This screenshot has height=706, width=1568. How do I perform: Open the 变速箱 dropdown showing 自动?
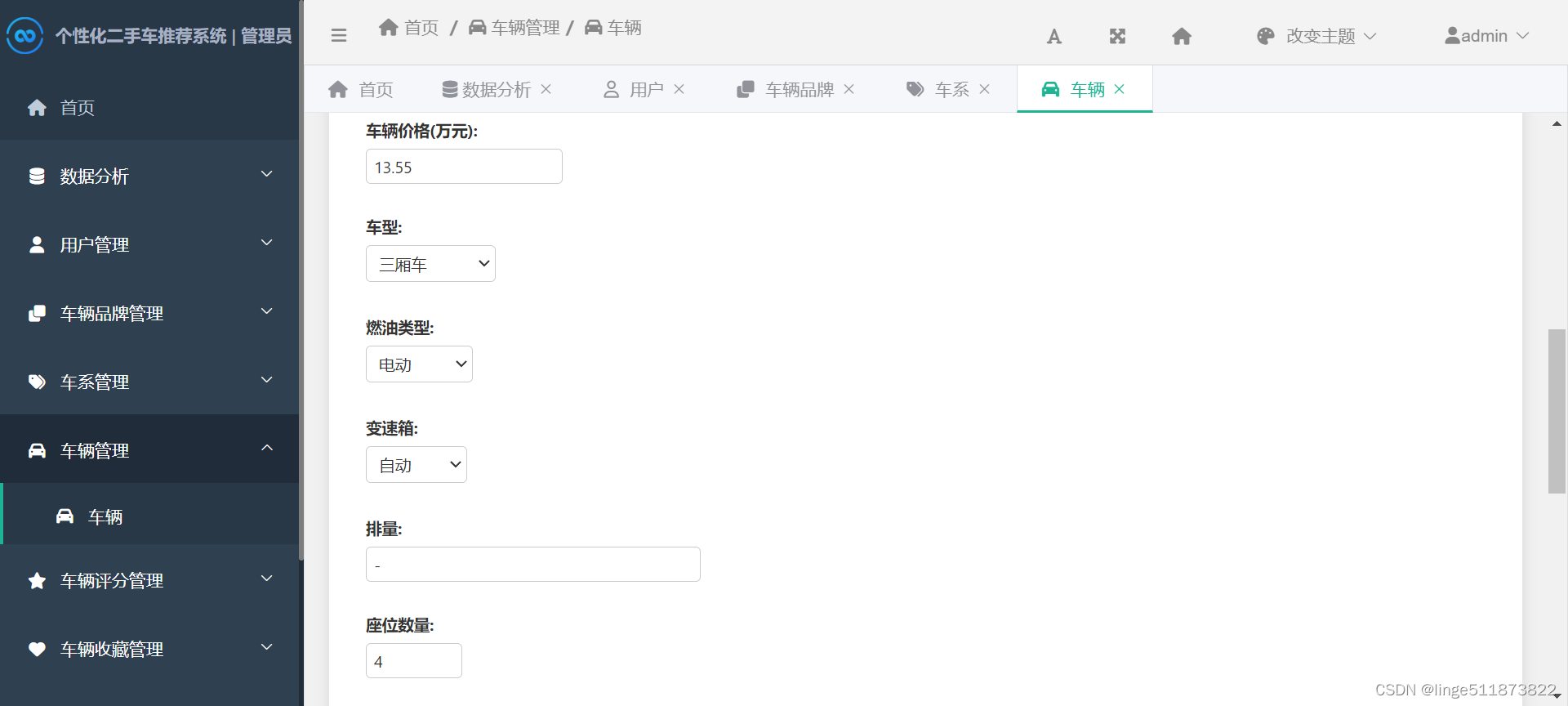416,465
